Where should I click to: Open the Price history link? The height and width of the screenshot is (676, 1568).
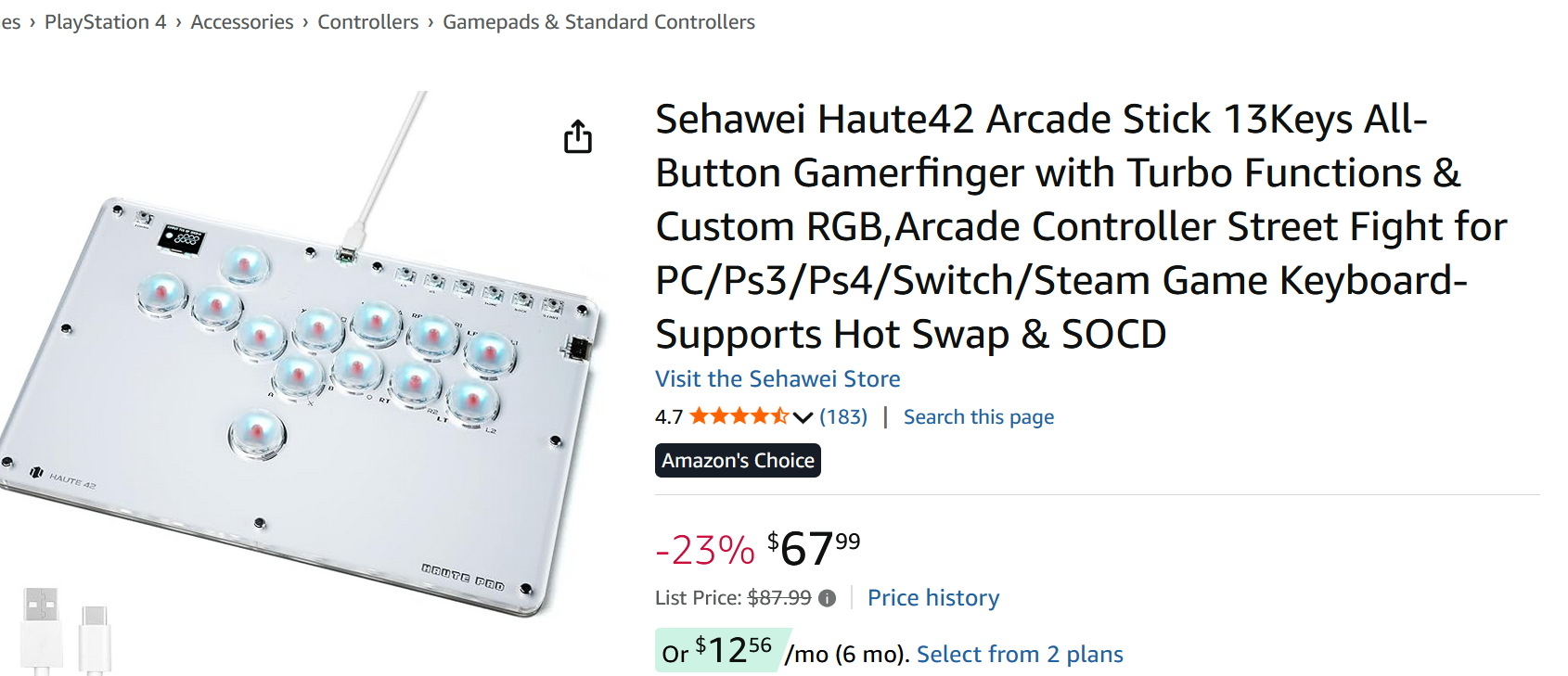coord(932,598)
